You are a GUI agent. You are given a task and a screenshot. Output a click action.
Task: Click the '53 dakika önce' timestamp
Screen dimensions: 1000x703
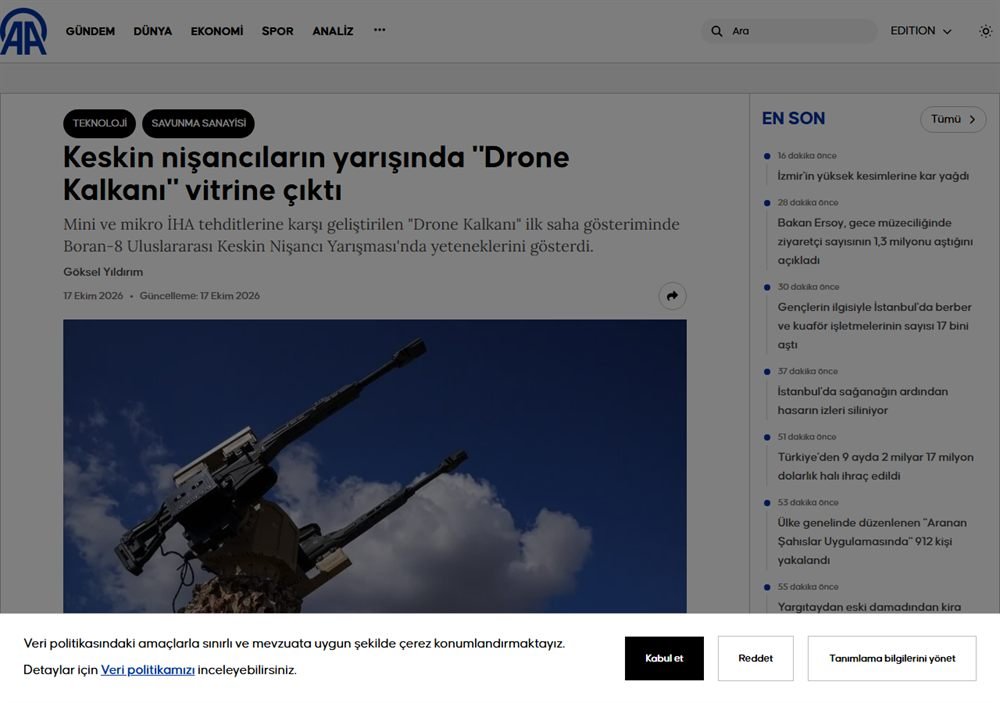click(808, 503)
